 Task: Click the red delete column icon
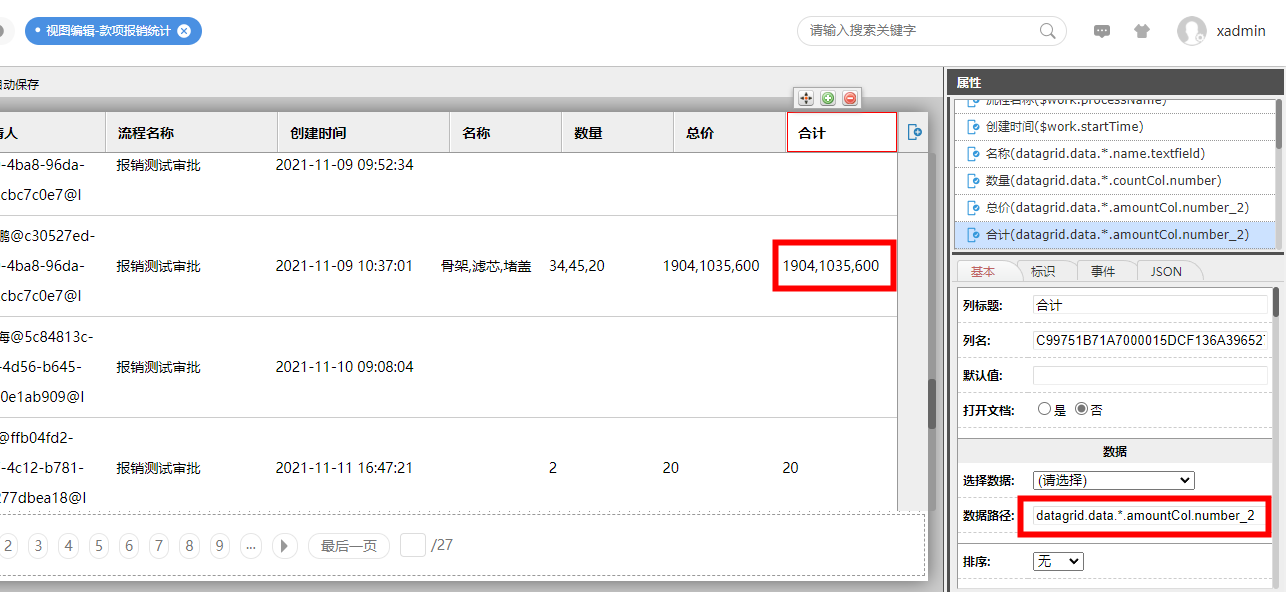click(x=850, y=98)
